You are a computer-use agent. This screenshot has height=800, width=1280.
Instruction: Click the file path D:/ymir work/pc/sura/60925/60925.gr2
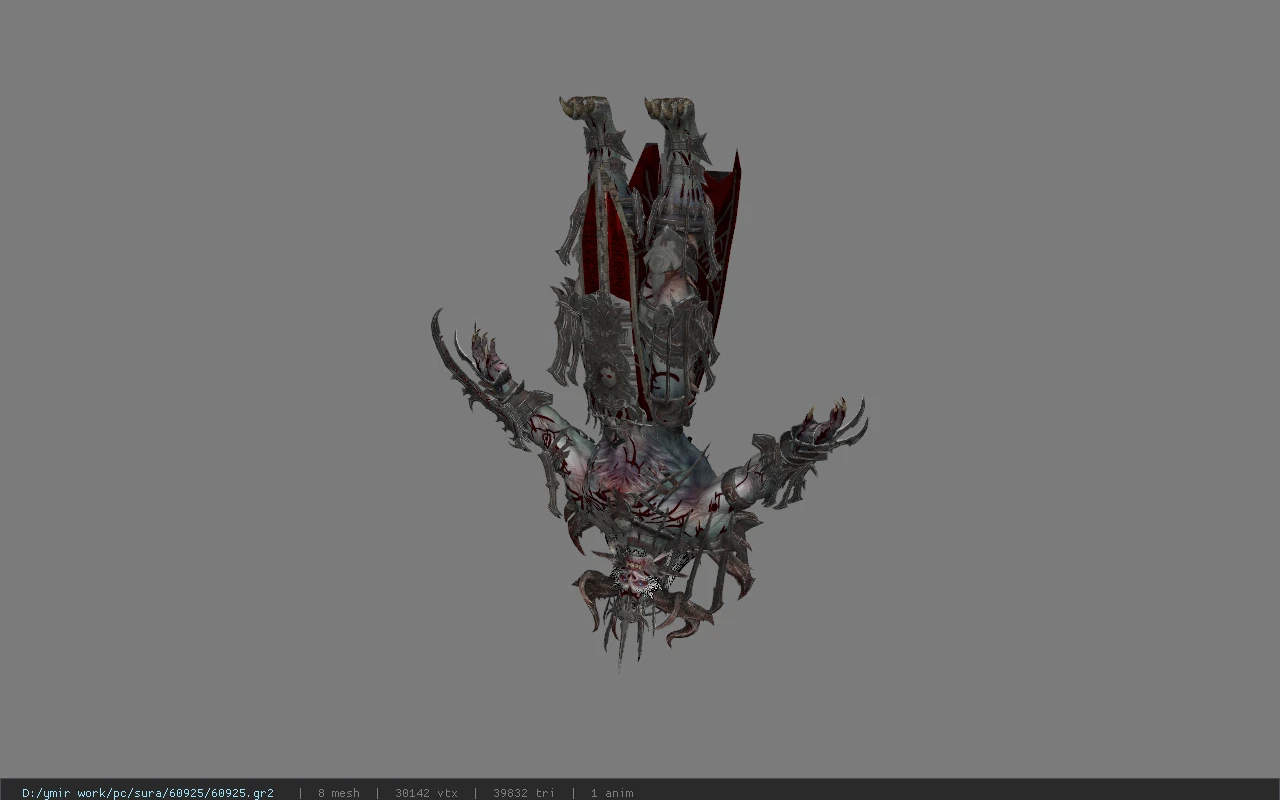point(148,793)
